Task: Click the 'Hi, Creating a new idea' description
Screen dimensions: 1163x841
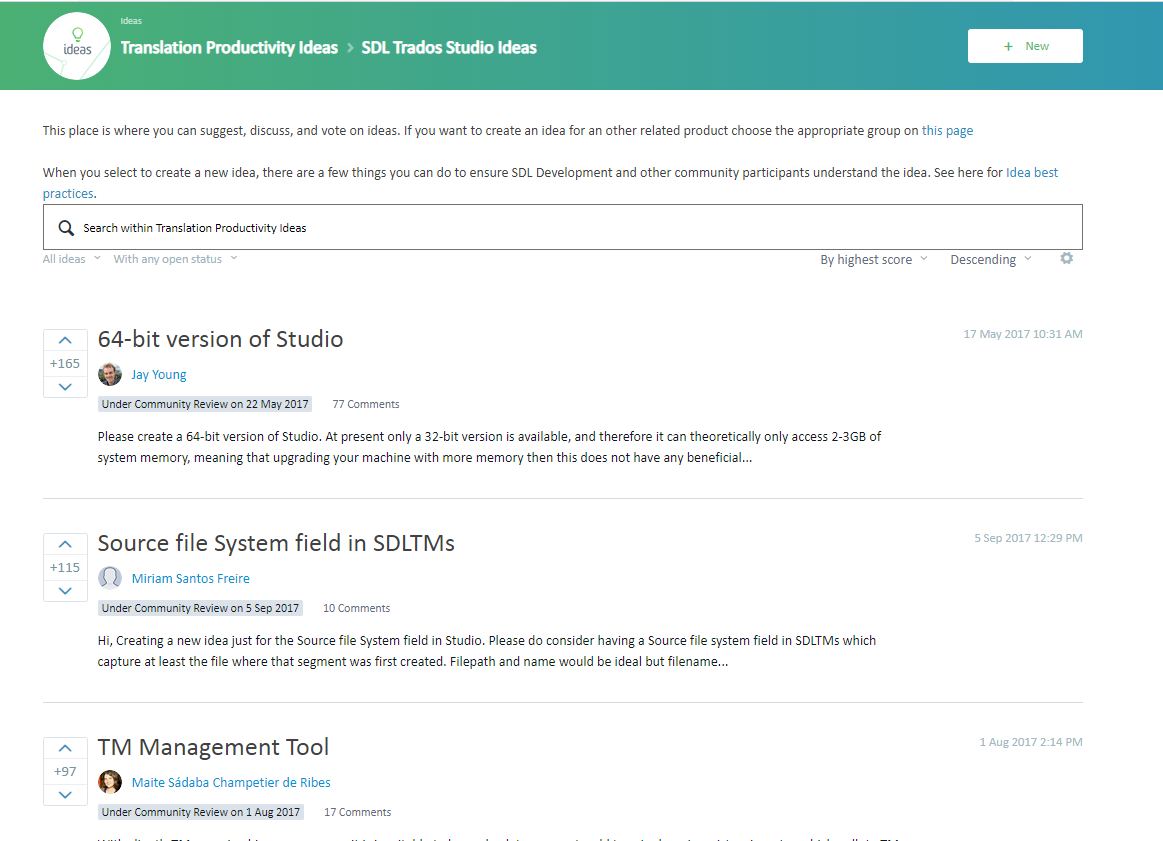Action: pos(487,651)
